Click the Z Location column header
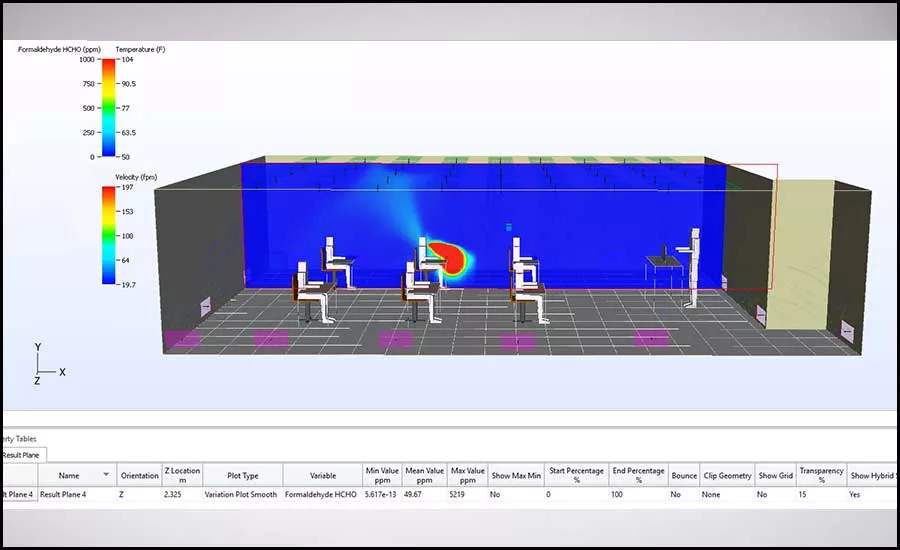This screenshot has height=550, width=900. pos(182,475)
